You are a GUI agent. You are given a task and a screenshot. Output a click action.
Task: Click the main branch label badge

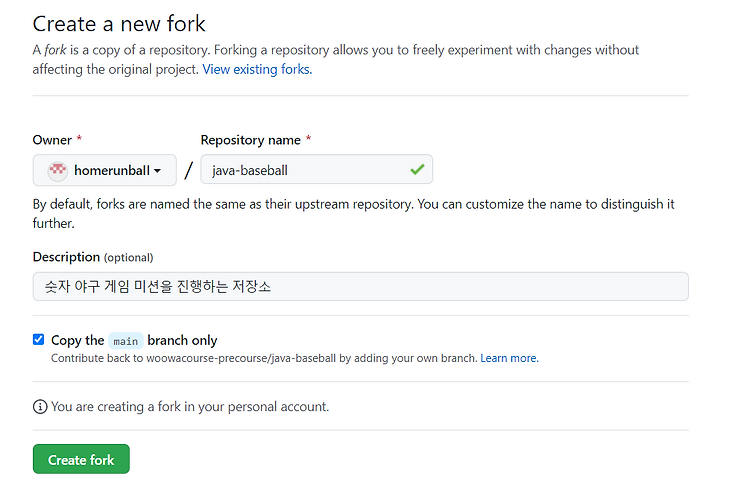coord(126,341)
